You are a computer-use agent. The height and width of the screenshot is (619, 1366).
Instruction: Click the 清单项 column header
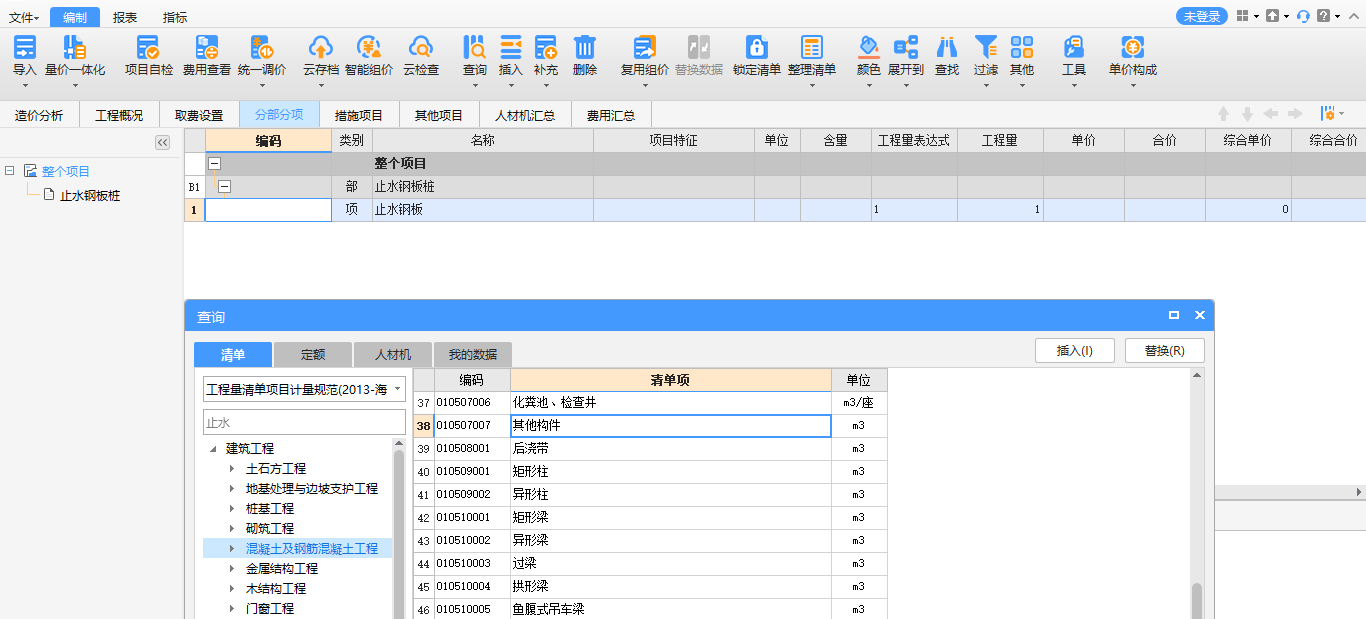pos(671,380)
